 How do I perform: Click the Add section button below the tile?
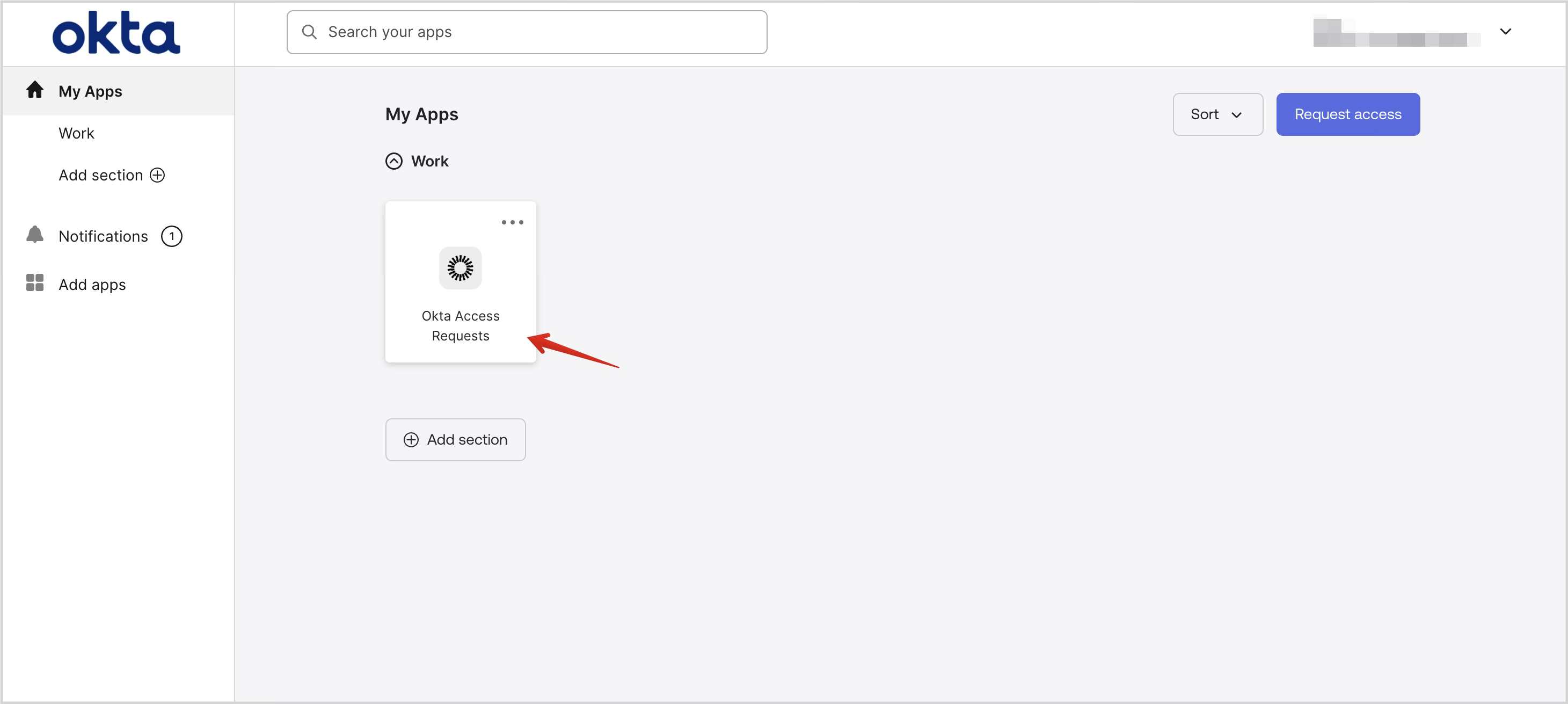[455, 439]
